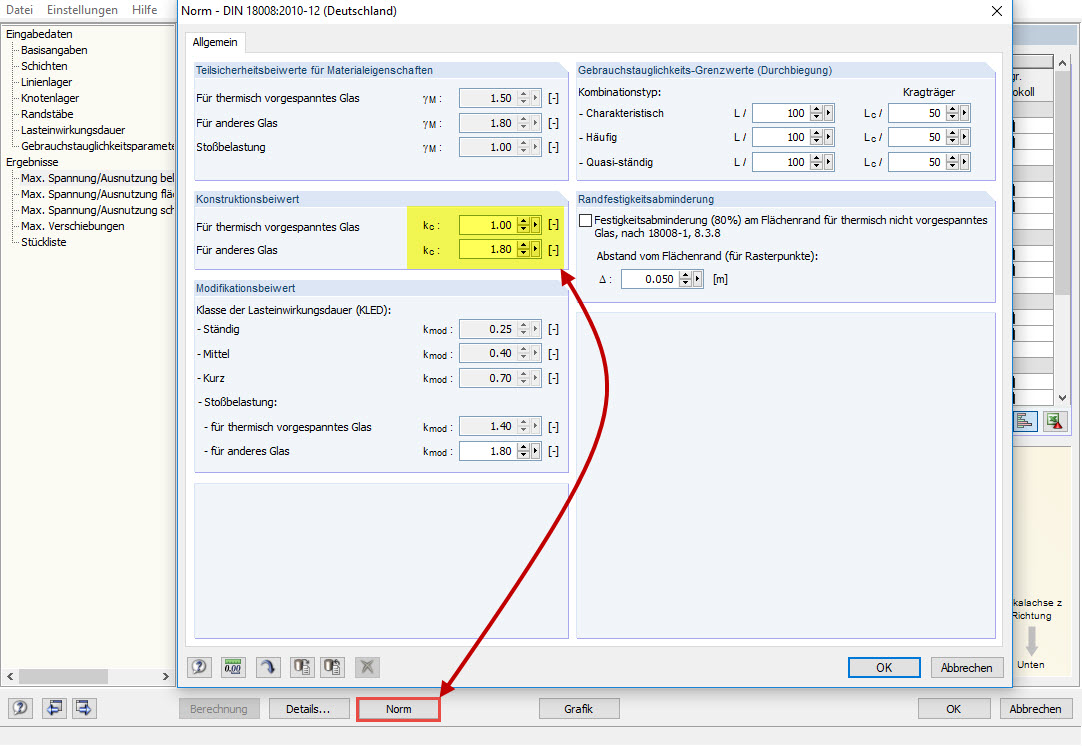Select Basisangaben in navigator tree
The height and width of the screenshot is (746, 1082).
tap(54, 50)
